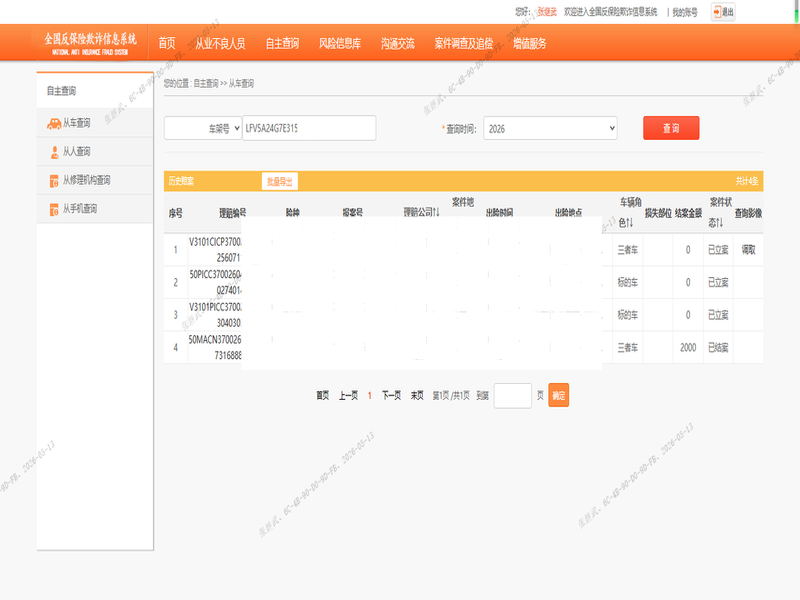Sort by 车辆角色 column arrows
This screenshot has height=600, width=800.
[630, 222]
